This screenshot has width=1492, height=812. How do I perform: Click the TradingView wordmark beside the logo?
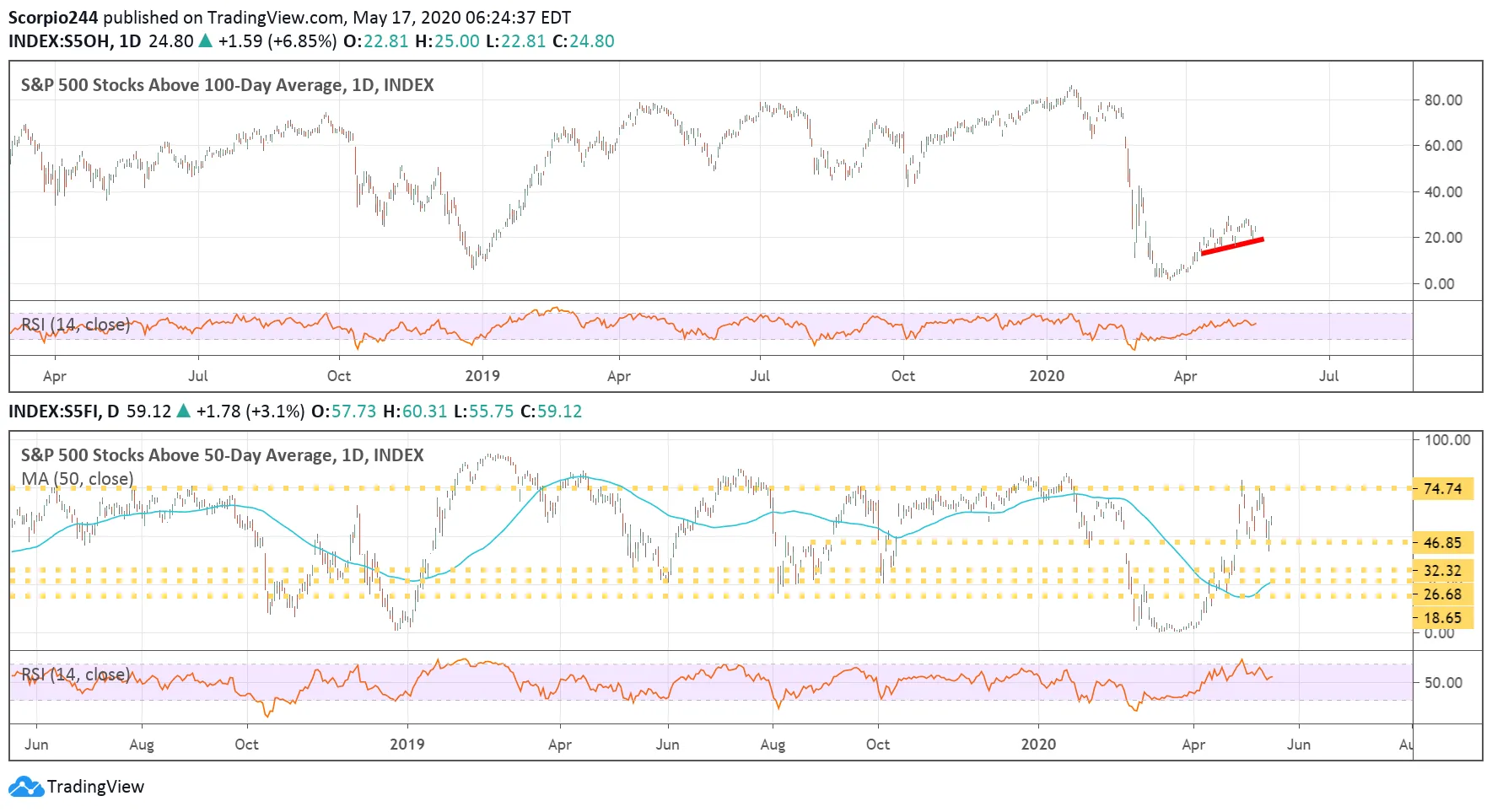pyautogui.click(x=95, y=787)
